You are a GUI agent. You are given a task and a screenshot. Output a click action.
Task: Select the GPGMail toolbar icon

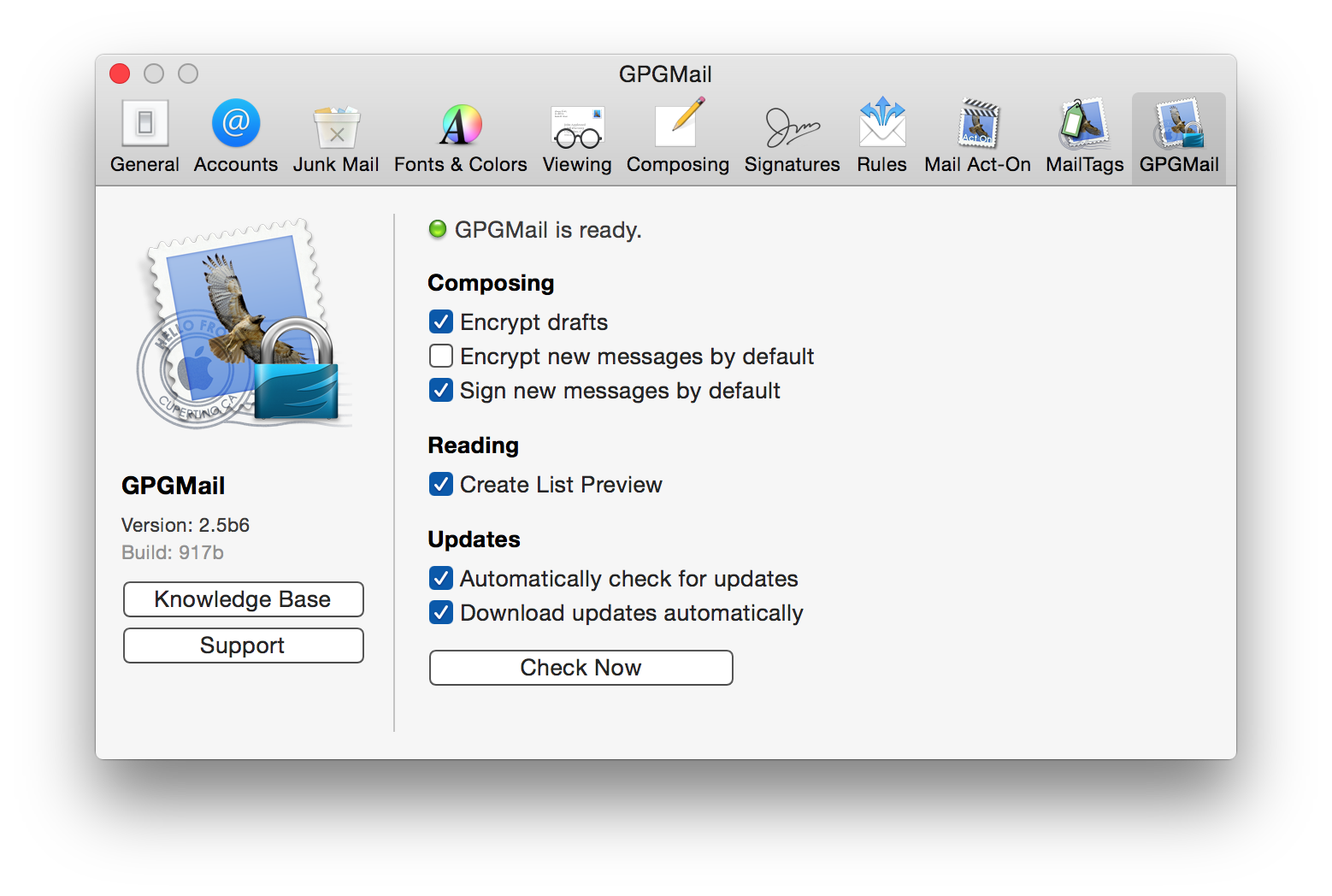coord(1179,124)
